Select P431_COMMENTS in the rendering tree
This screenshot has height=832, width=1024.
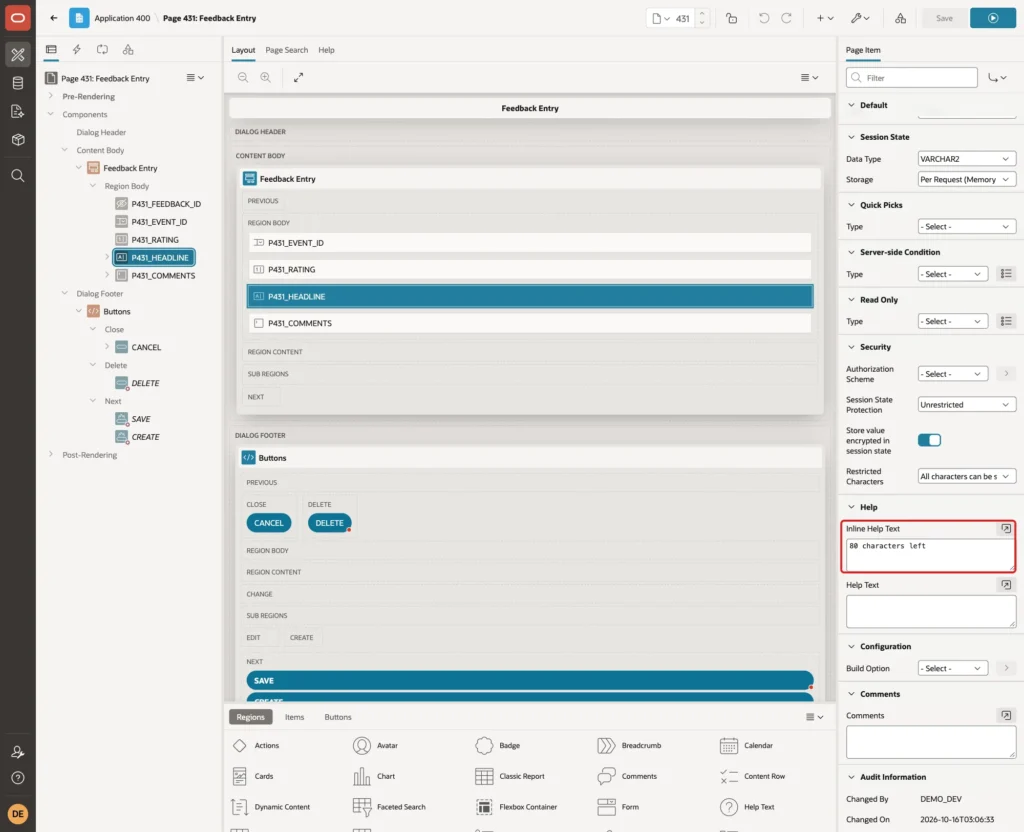click(163, 276)
